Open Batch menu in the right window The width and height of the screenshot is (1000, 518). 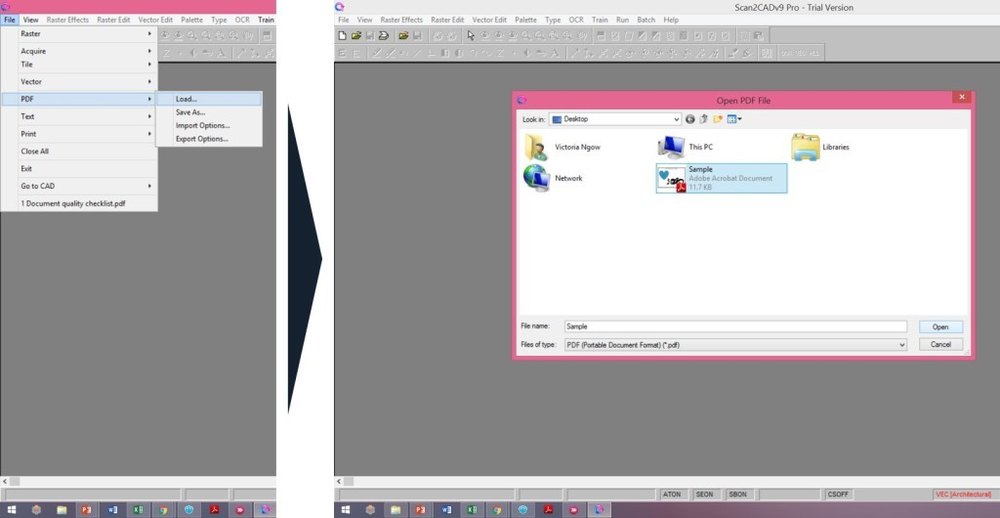tap(646, 20)
